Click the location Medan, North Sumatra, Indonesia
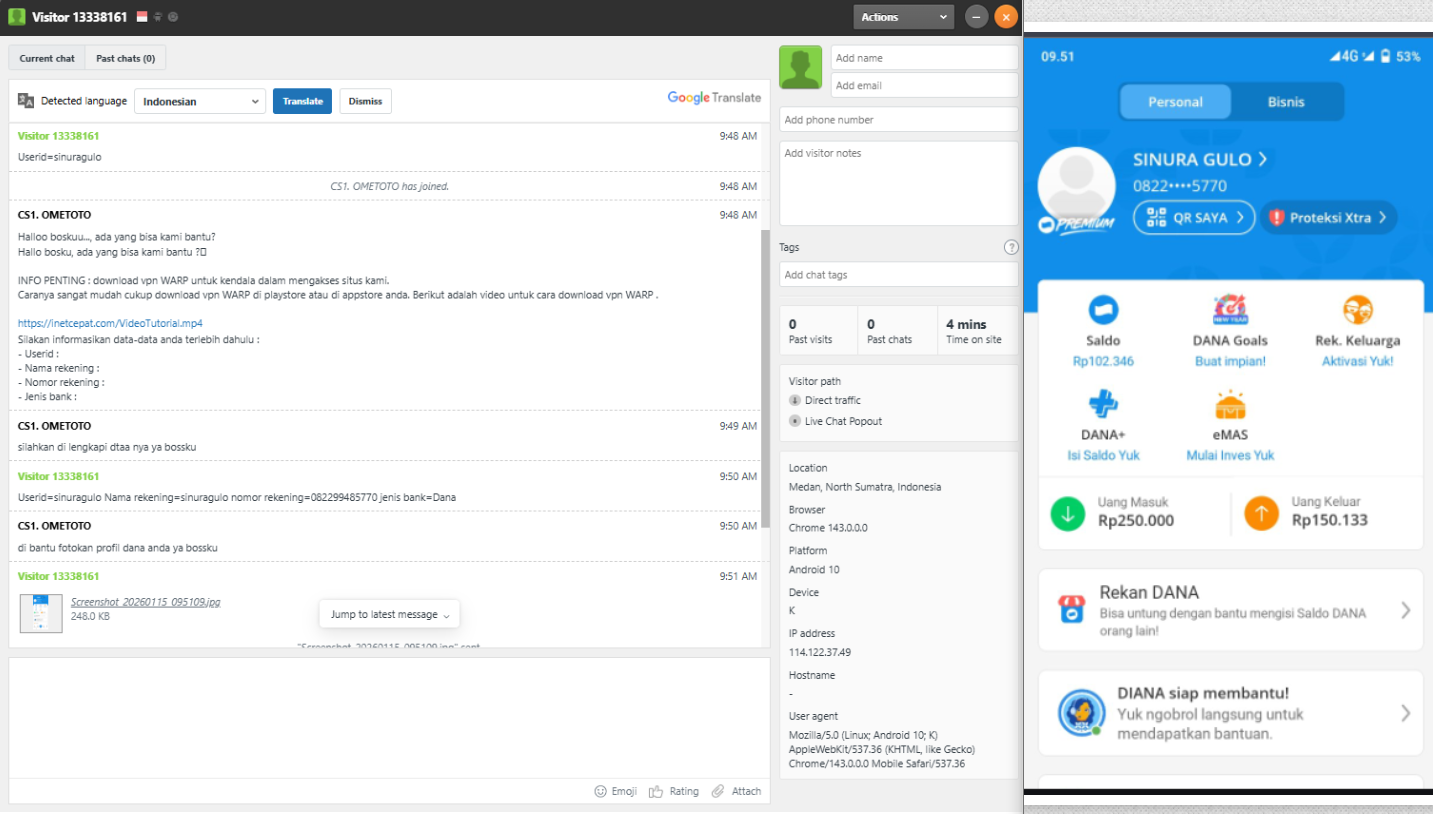The width and height of the screenshot is (1433, 814). point(864,487)
